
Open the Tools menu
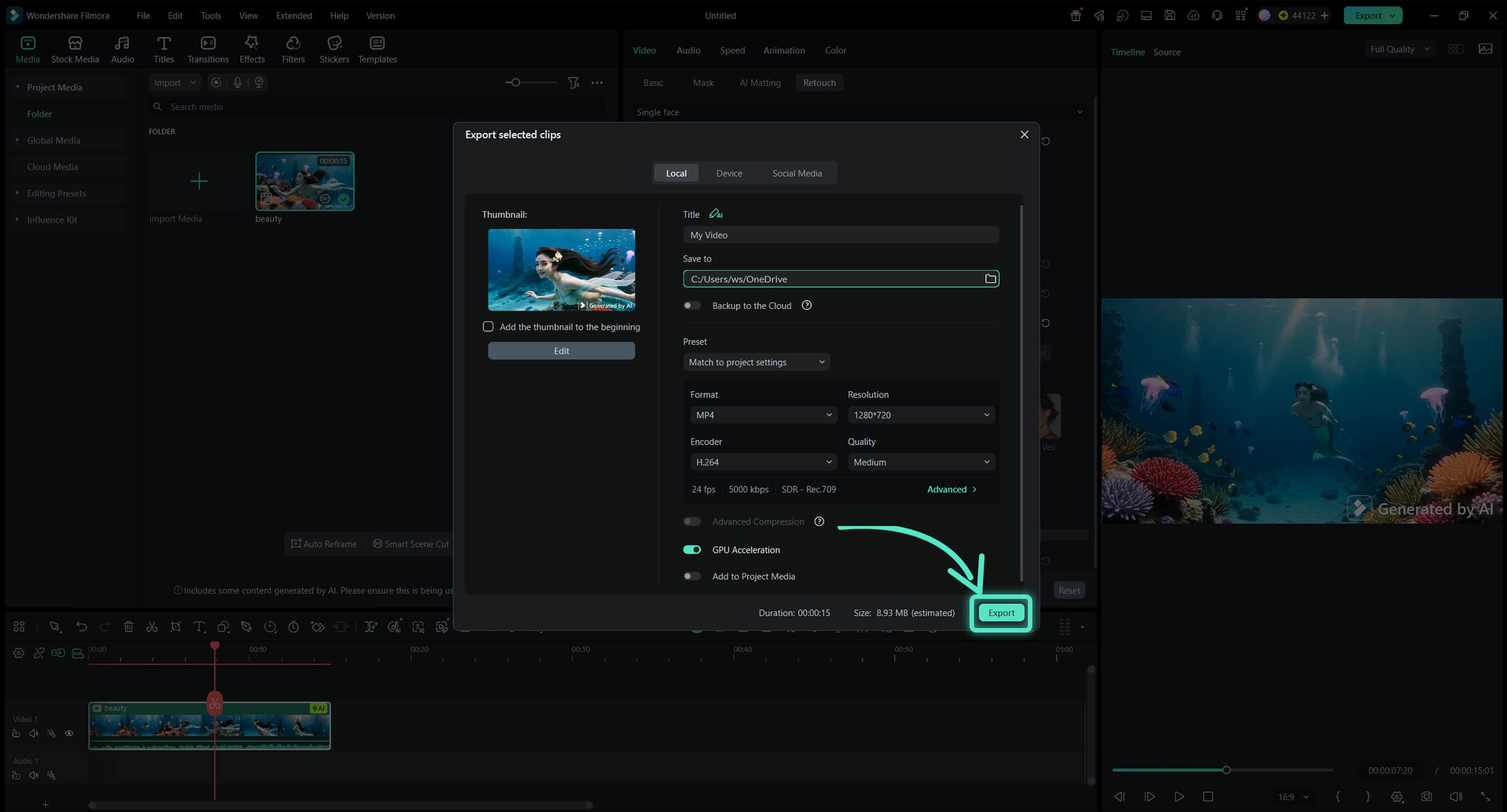click(210, 16)
